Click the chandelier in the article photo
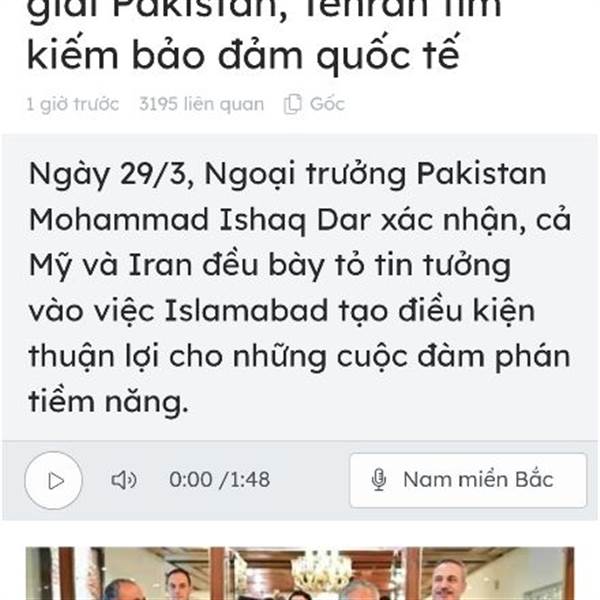Image resolution: width=600 pixels, height=600 pixels. point(321,569)
